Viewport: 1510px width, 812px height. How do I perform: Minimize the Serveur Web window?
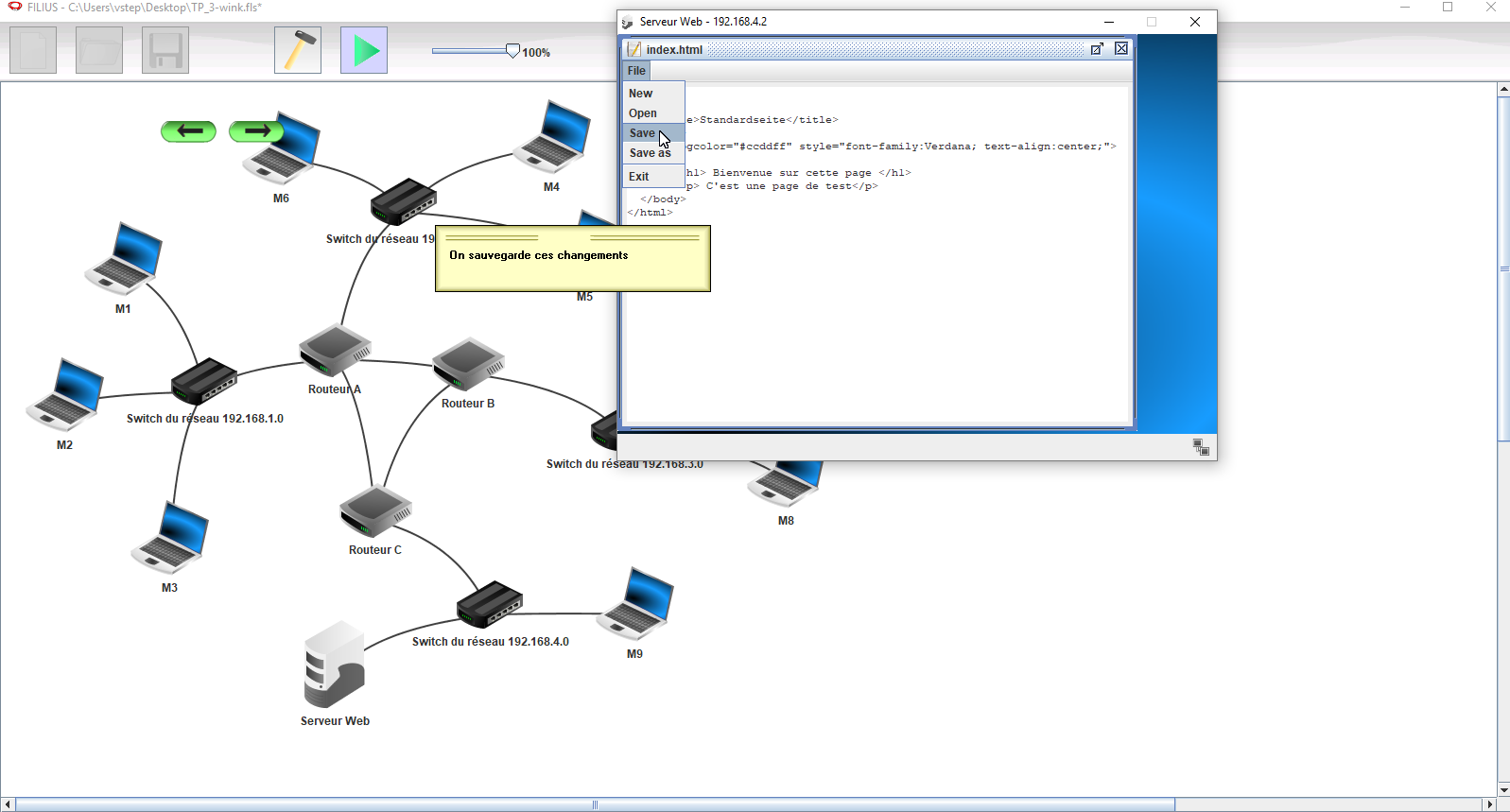coord(1109,22)
